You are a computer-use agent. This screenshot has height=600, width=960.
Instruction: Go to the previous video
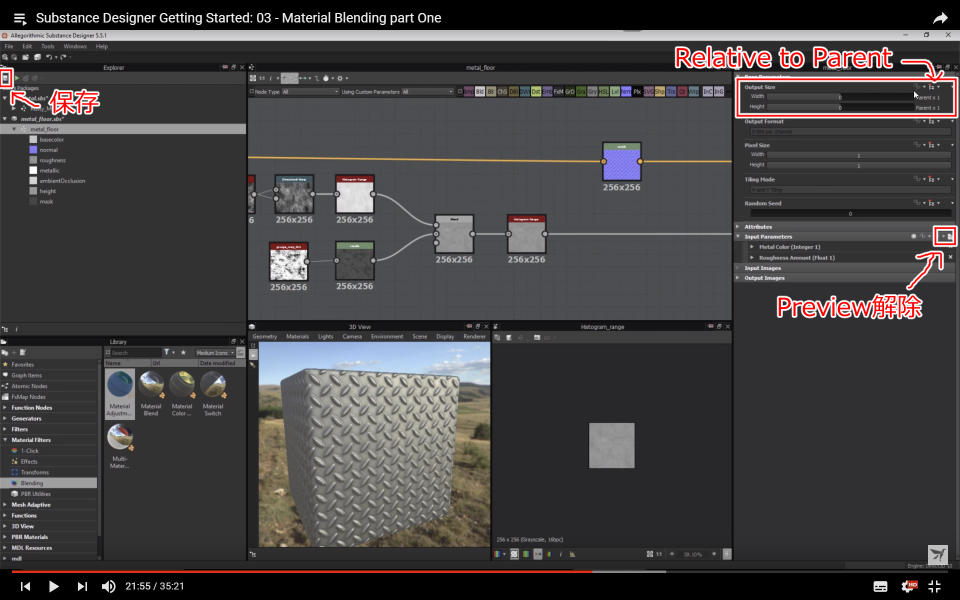pos(25,587)
